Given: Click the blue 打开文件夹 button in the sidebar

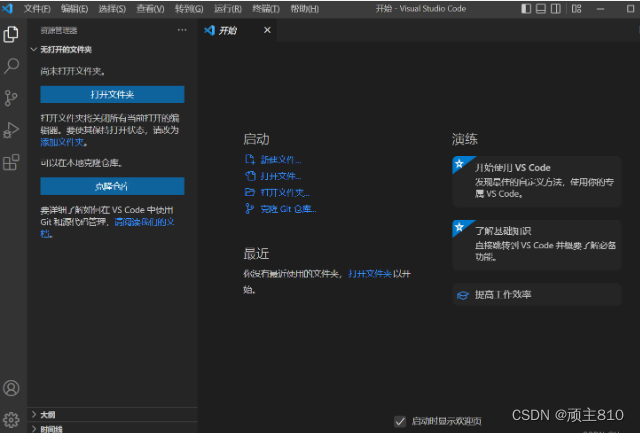Looking at the screenshot, I should pyautogui.click(x=112, y=95).
